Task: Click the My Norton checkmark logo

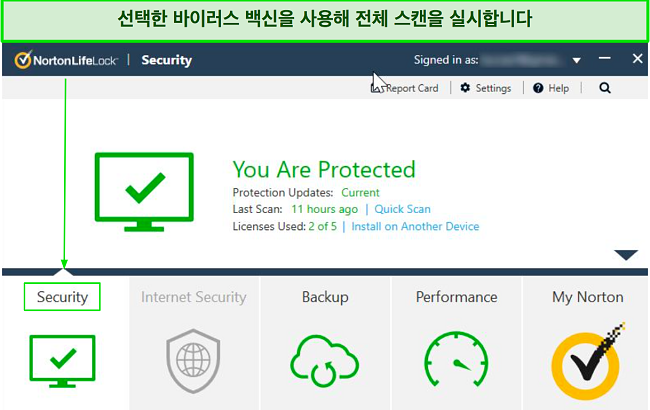Action: click(x=587, y=361)
